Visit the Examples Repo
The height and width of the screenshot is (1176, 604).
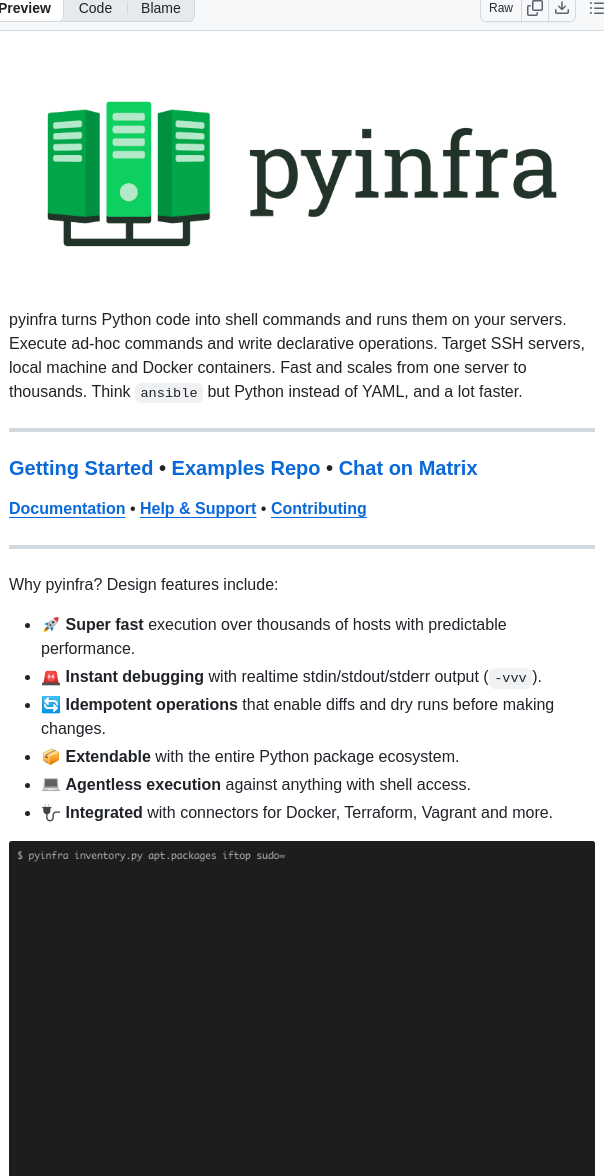tap(245, 468)
